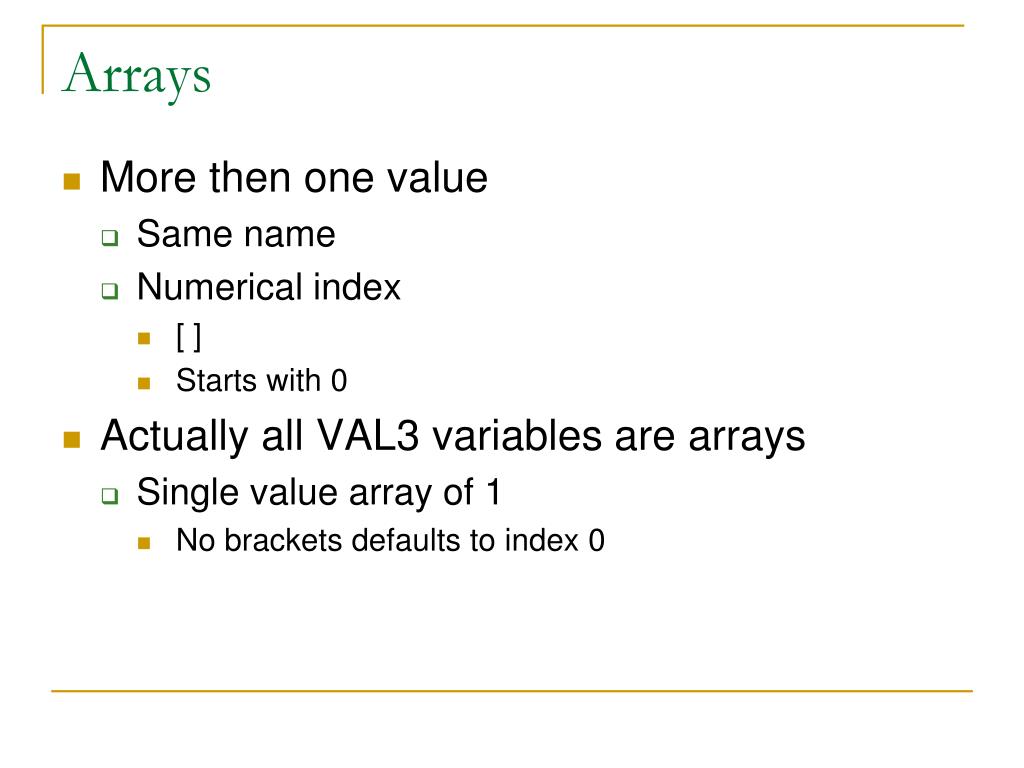The width and height of the screenshot is (1024, 768).
Task: Click the Single value array of 1 text
Action: point(319,492)
